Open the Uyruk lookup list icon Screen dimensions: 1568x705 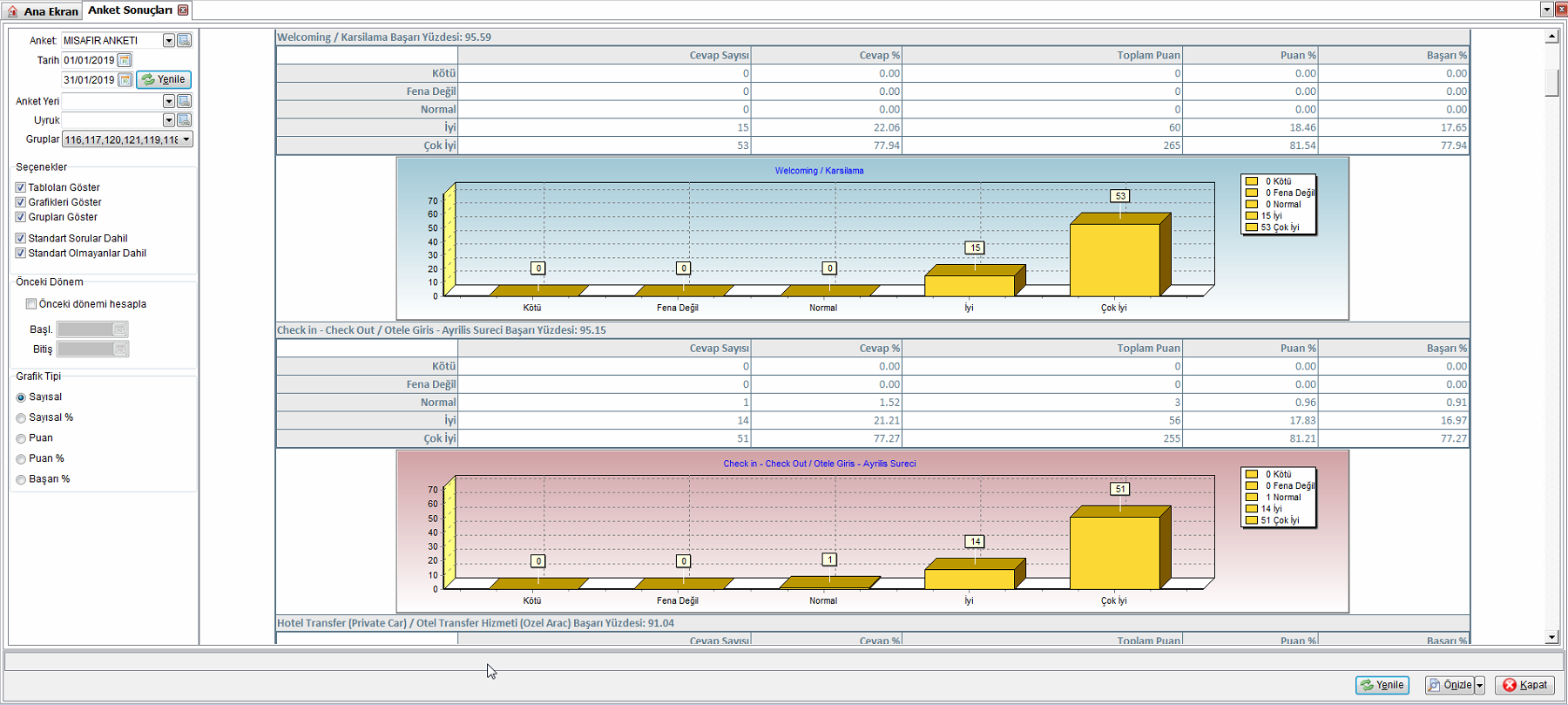(x=185, y=120)
